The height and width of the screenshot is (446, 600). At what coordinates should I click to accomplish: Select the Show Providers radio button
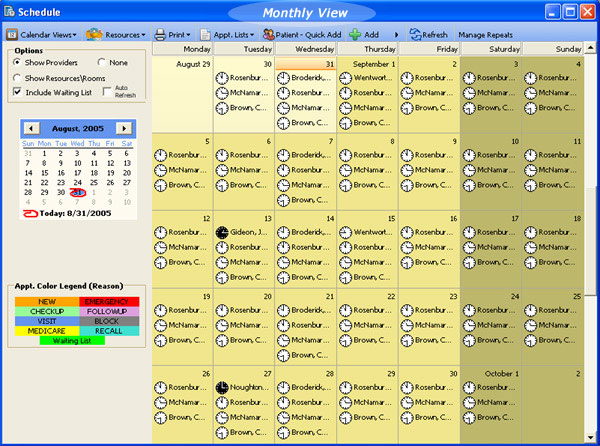tap(17, 62)
